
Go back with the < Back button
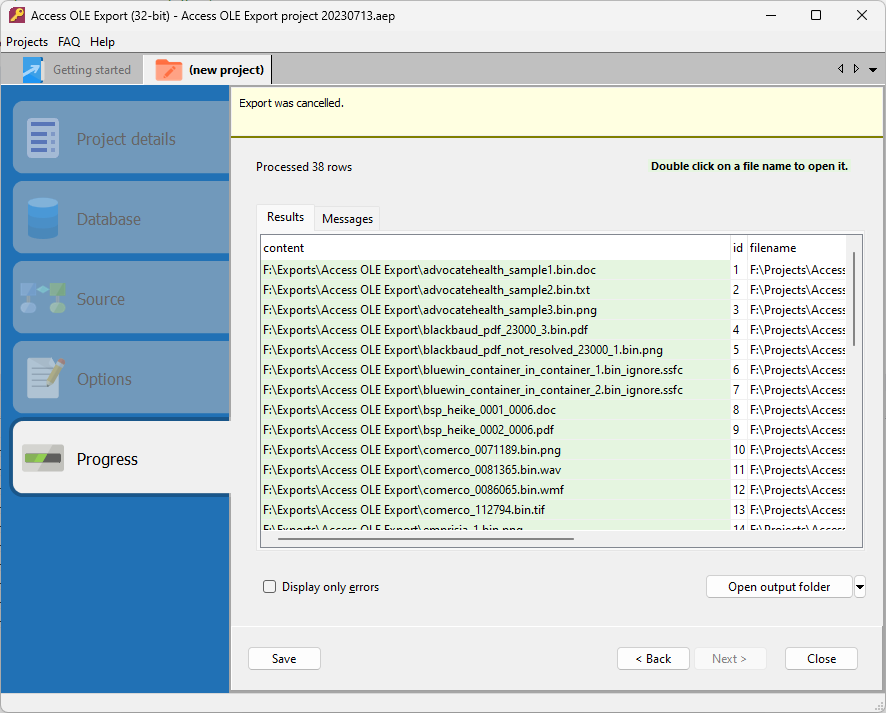tap(653, 659)
